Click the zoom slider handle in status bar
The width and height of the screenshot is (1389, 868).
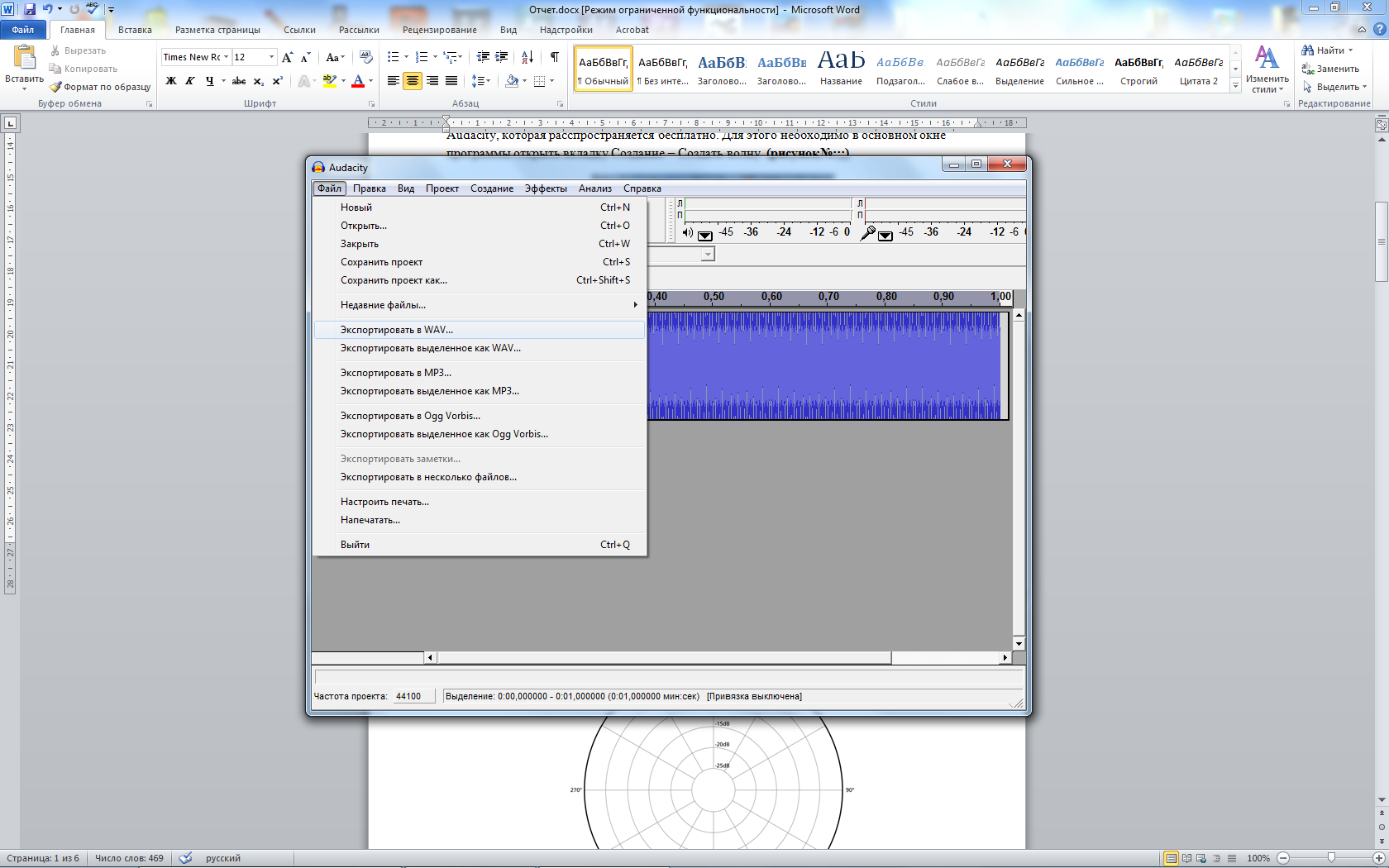click(x=1331, y=858)
